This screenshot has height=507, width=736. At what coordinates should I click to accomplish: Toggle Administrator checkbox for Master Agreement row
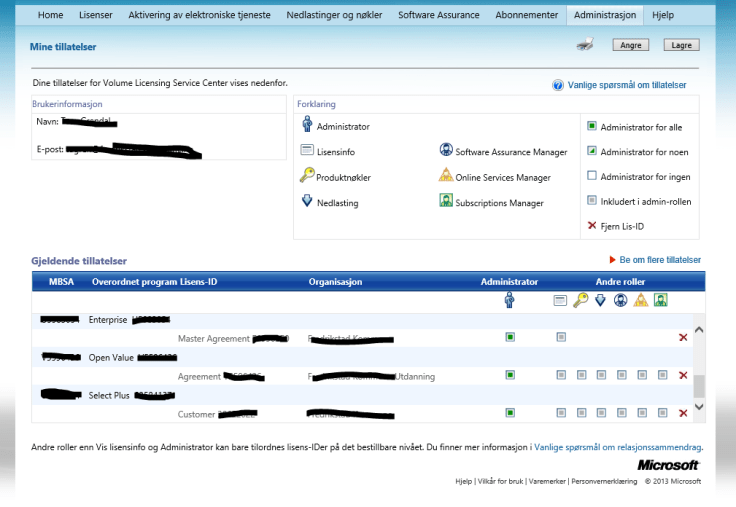[510, 338]
